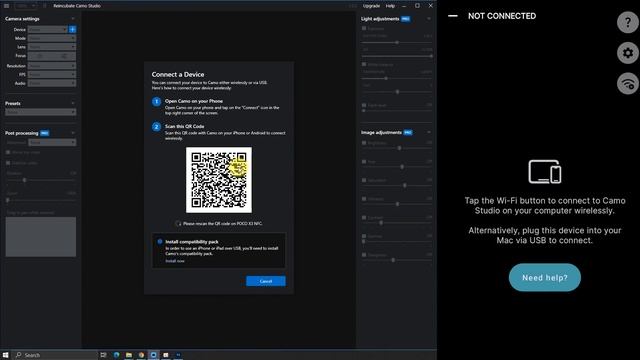Open the Help menu
Image resolution: width=640 pixels, height=360 pixels.
pos(390,6)
